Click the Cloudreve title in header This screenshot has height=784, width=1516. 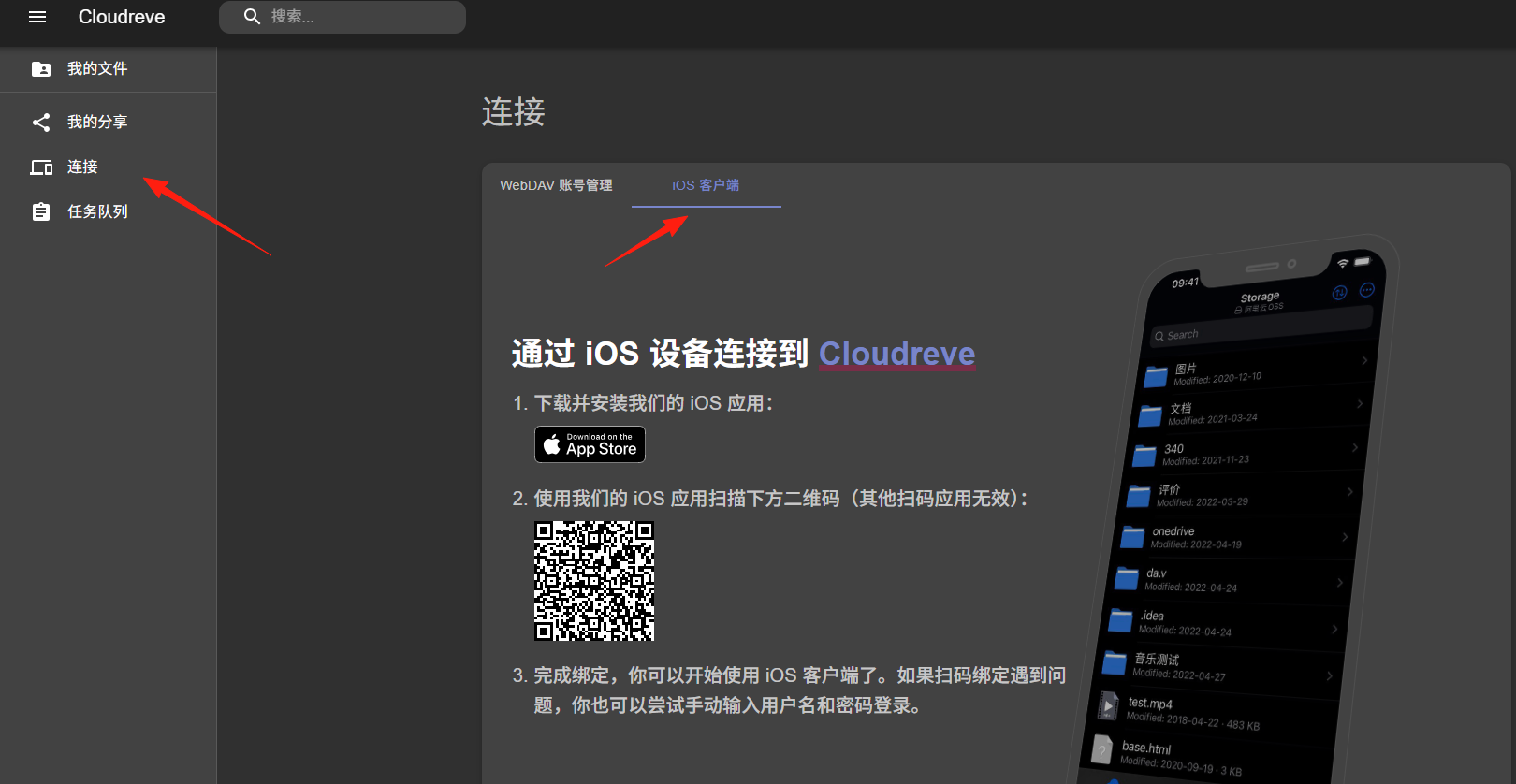pos(122,17)
